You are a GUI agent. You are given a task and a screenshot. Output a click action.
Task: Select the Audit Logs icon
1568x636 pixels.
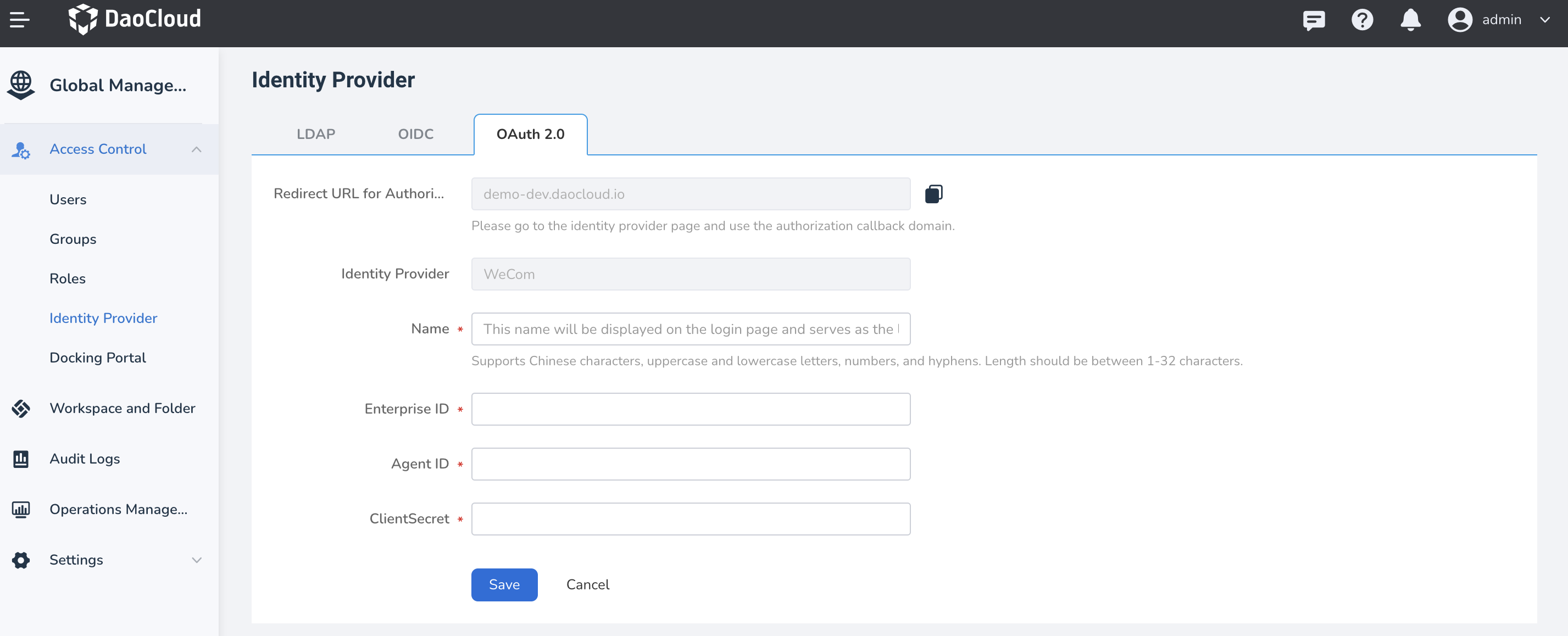21,458
